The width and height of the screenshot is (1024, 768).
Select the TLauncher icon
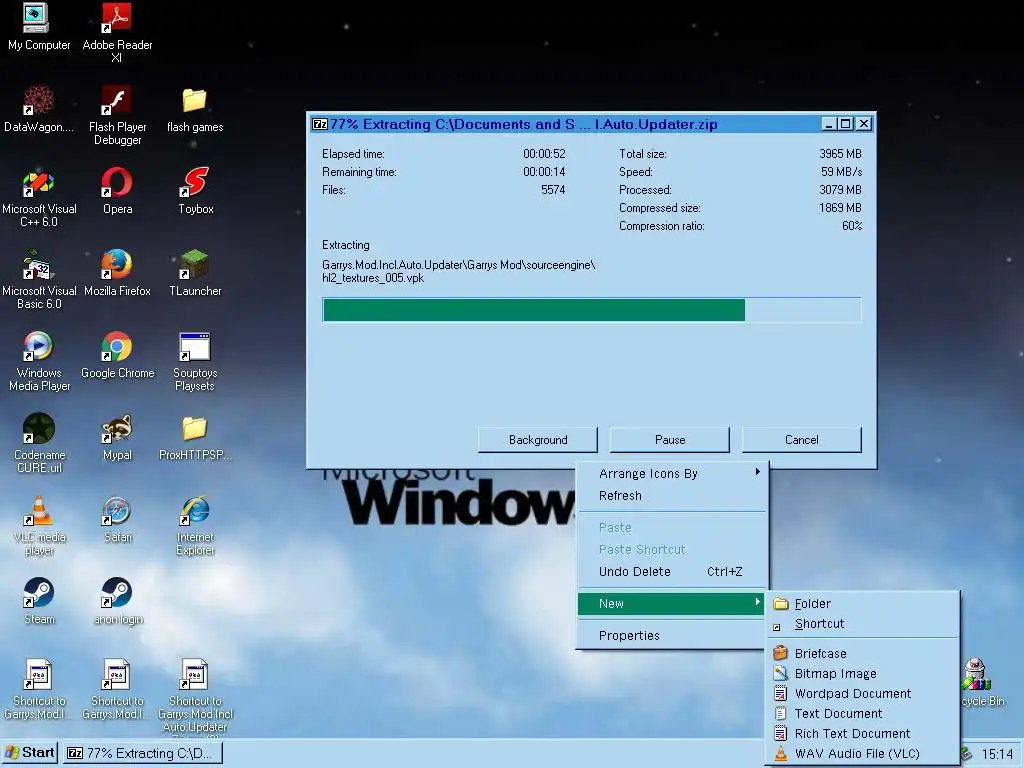pos(195,272)
